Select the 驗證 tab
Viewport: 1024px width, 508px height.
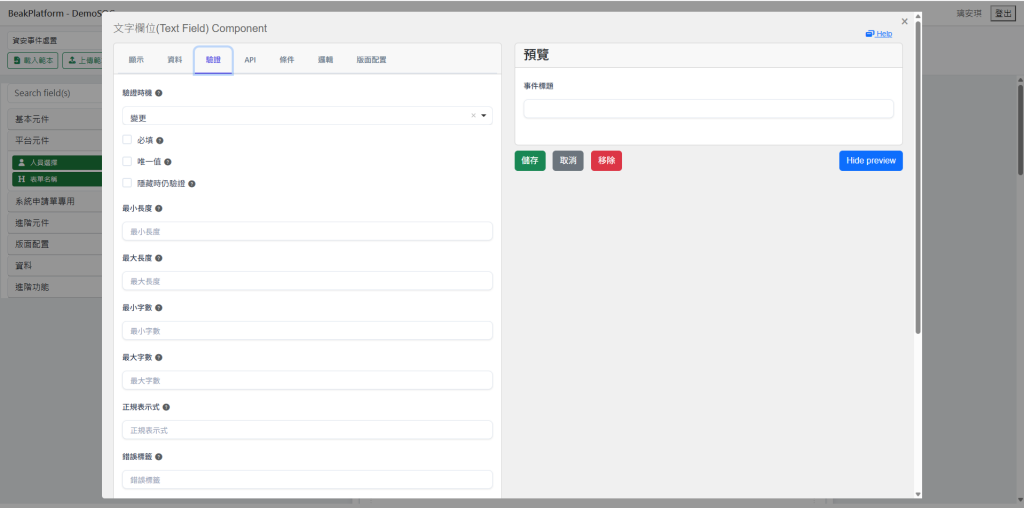(213, 59)
